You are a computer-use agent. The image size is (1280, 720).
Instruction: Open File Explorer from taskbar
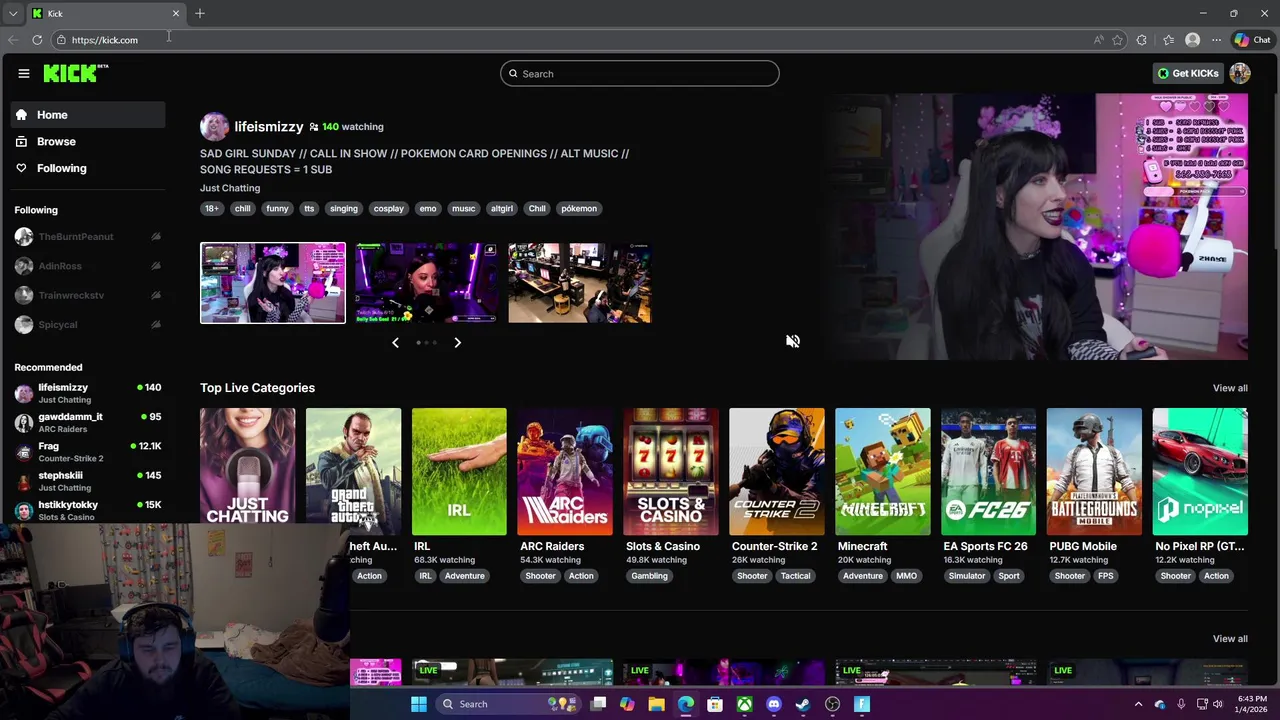pos(657,704)
